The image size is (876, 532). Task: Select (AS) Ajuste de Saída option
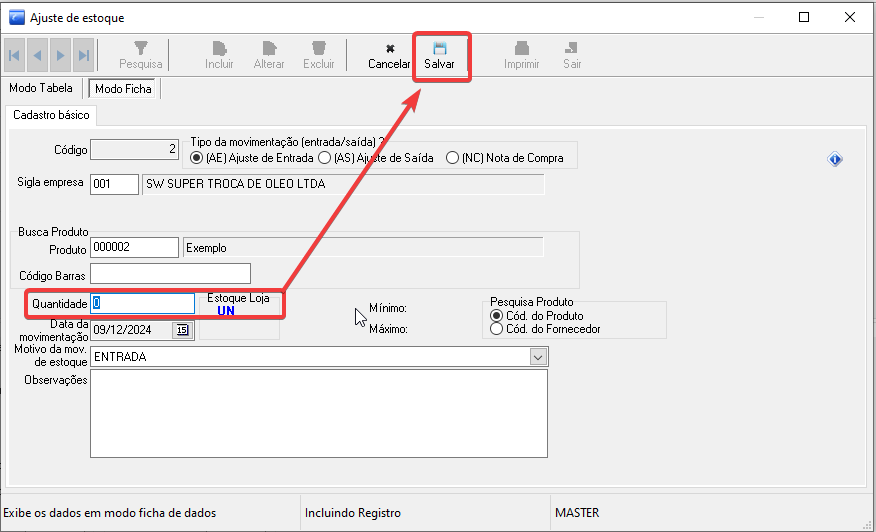tap(324, 158)
